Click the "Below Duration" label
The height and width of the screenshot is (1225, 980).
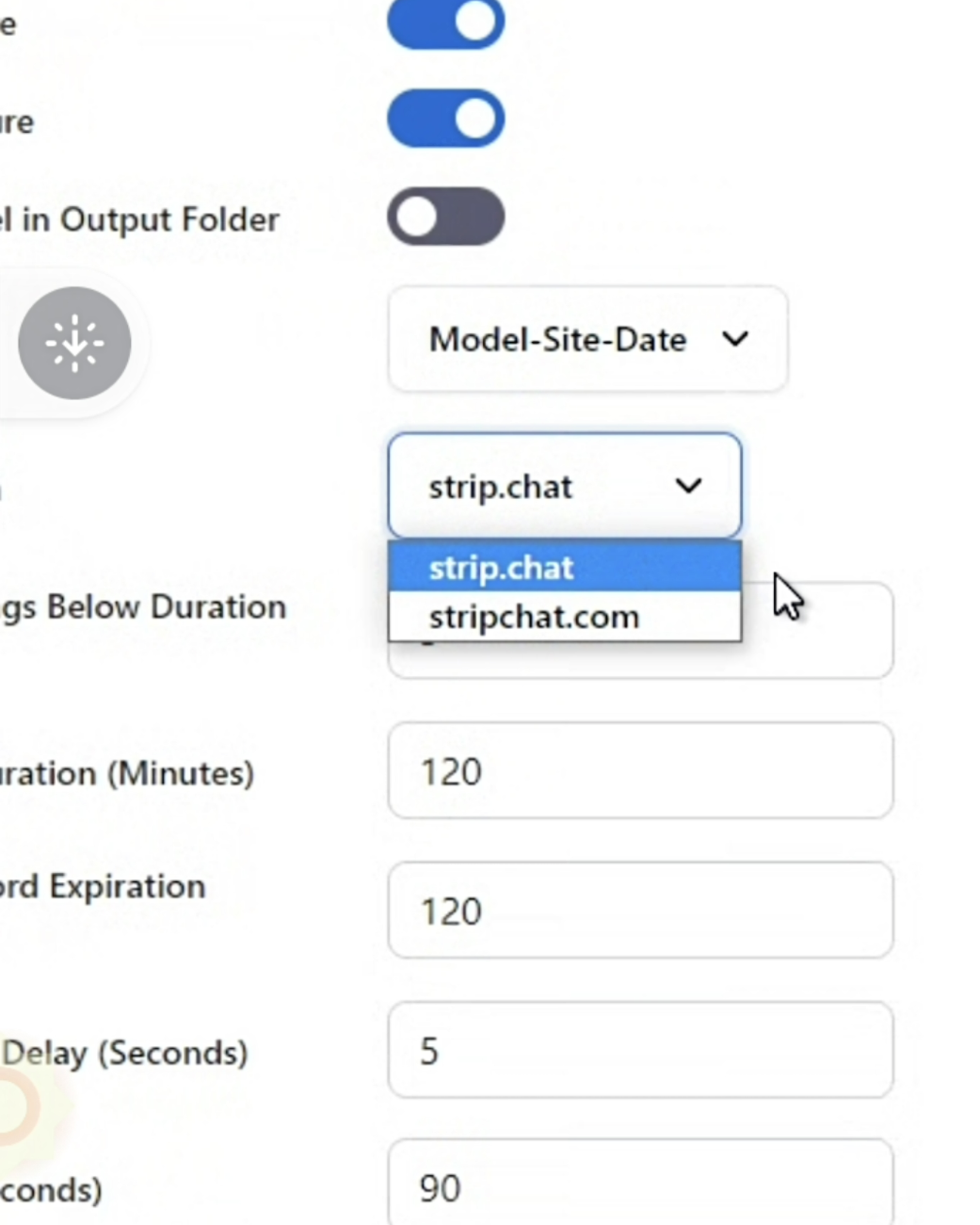coord(167,607)
